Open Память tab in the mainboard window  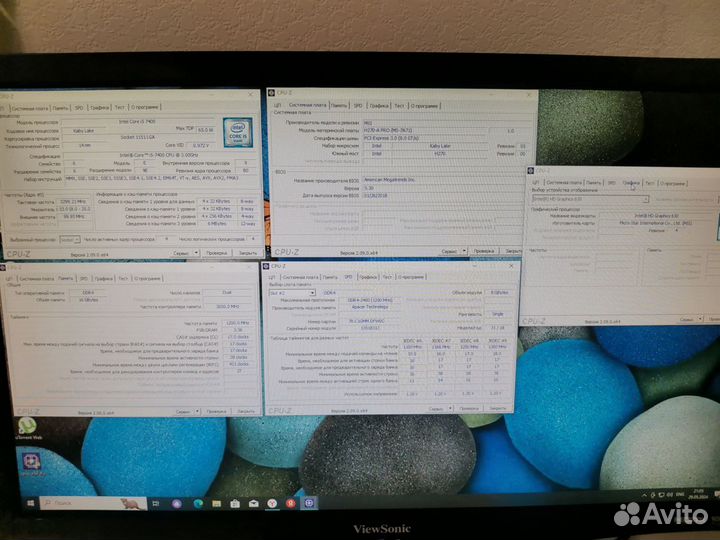339,106
